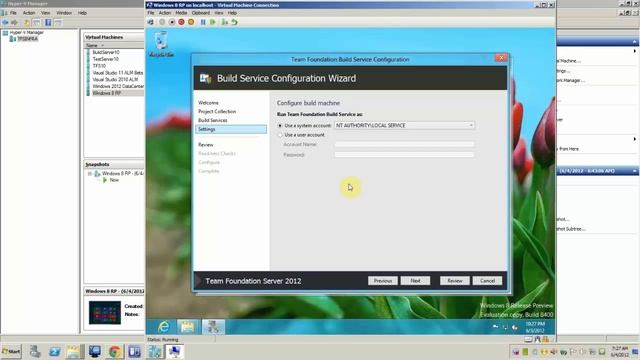640x360 pixels.
Task: Open Media menu in VM Connection window
Action: click(x=181, y=13)
